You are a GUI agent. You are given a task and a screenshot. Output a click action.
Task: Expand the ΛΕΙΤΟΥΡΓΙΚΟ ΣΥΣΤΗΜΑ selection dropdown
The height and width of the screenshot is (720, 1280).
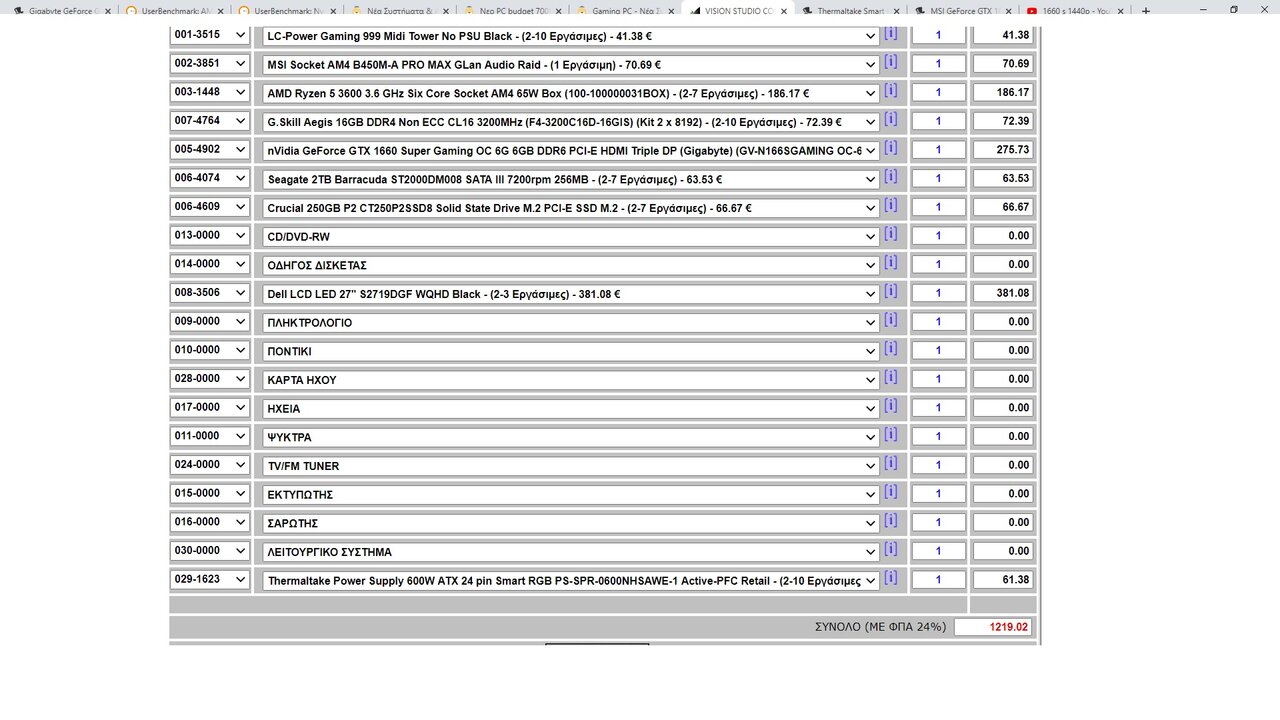coord(570,552)
